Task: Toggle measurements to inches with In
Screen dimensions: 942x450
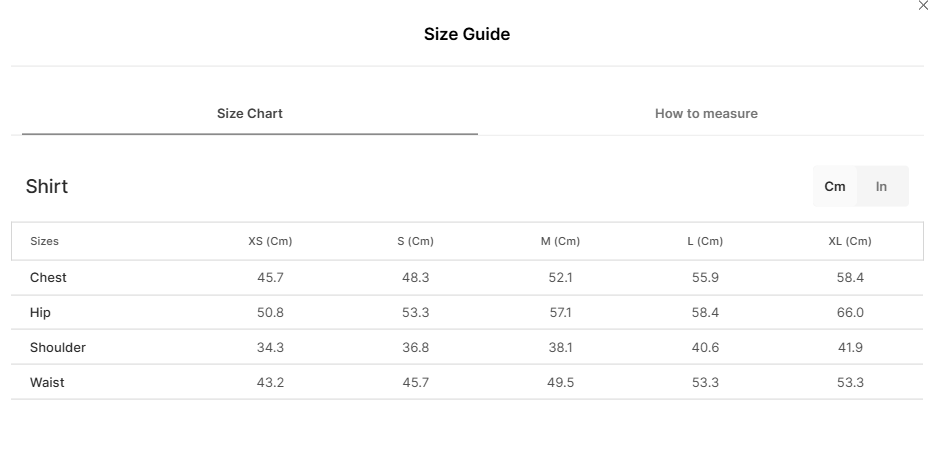Action: tap(881, 187)
